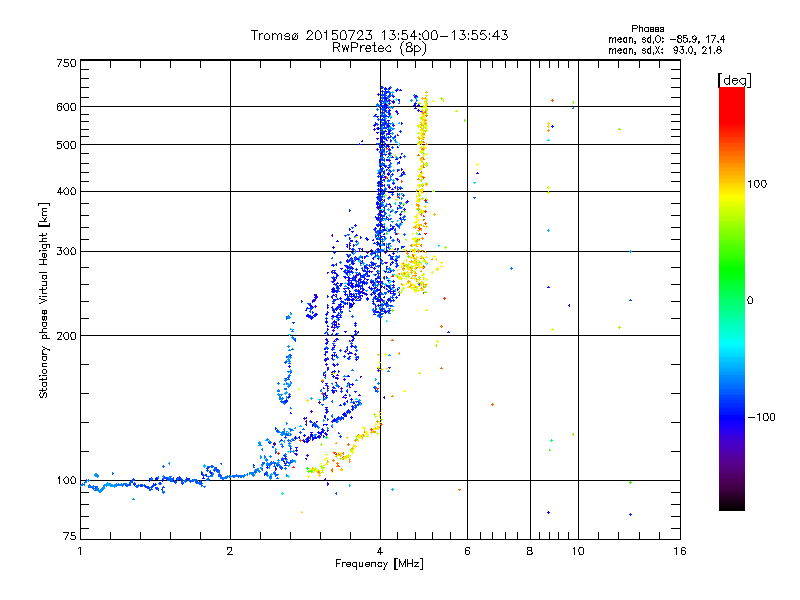Click the x-axis tick label '1'
This screenshot has height=600, width=800.
click(x=80, y=551)
